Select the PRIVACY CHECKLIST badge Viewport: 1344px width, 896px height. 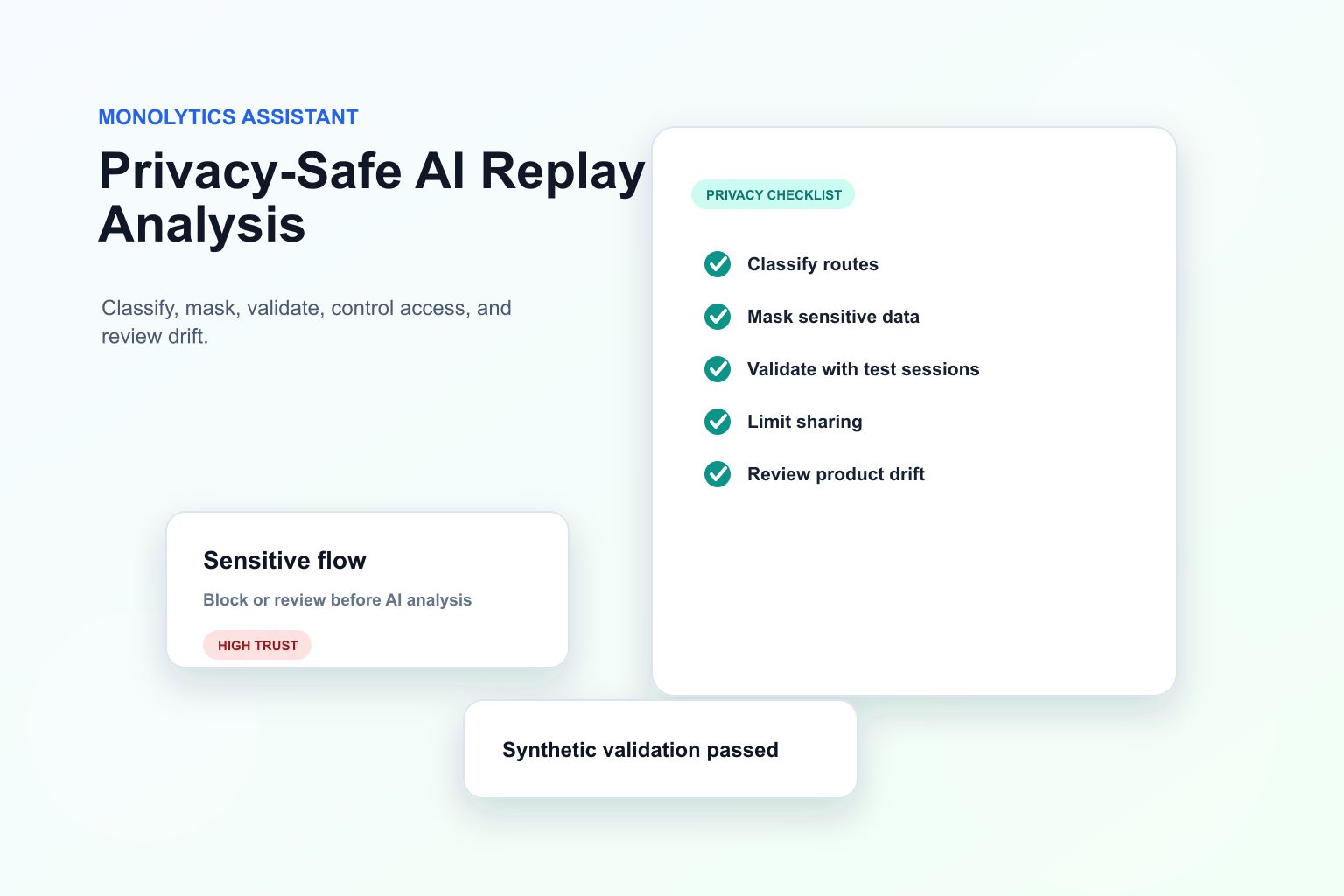(773, 194)
